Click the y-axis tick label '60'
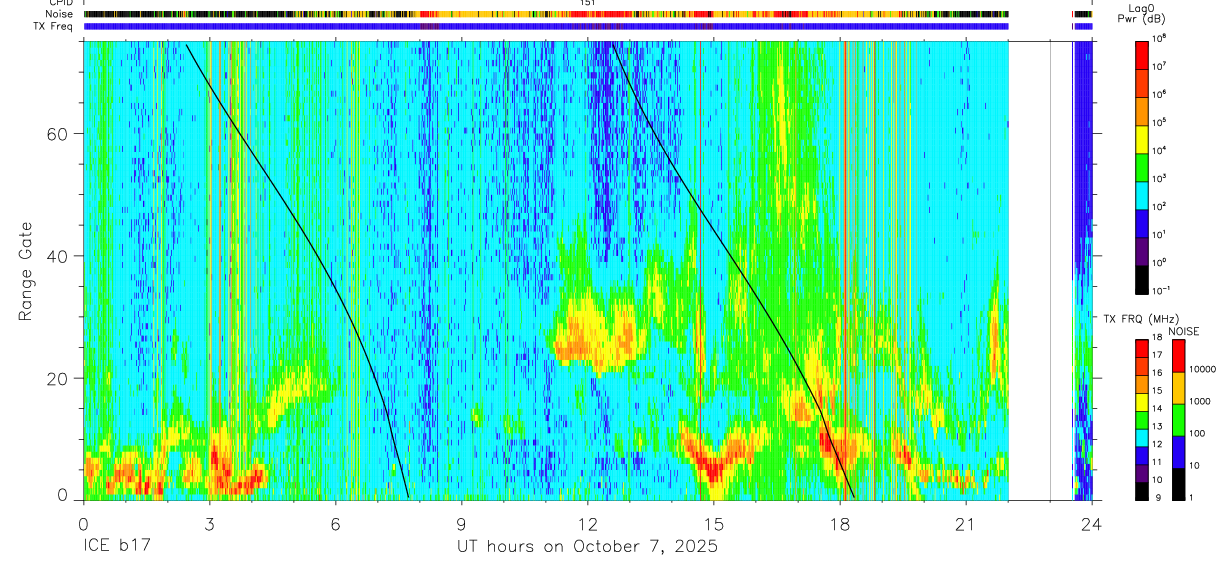Viewport: 1228px width, 567px height. click(58, 134)
